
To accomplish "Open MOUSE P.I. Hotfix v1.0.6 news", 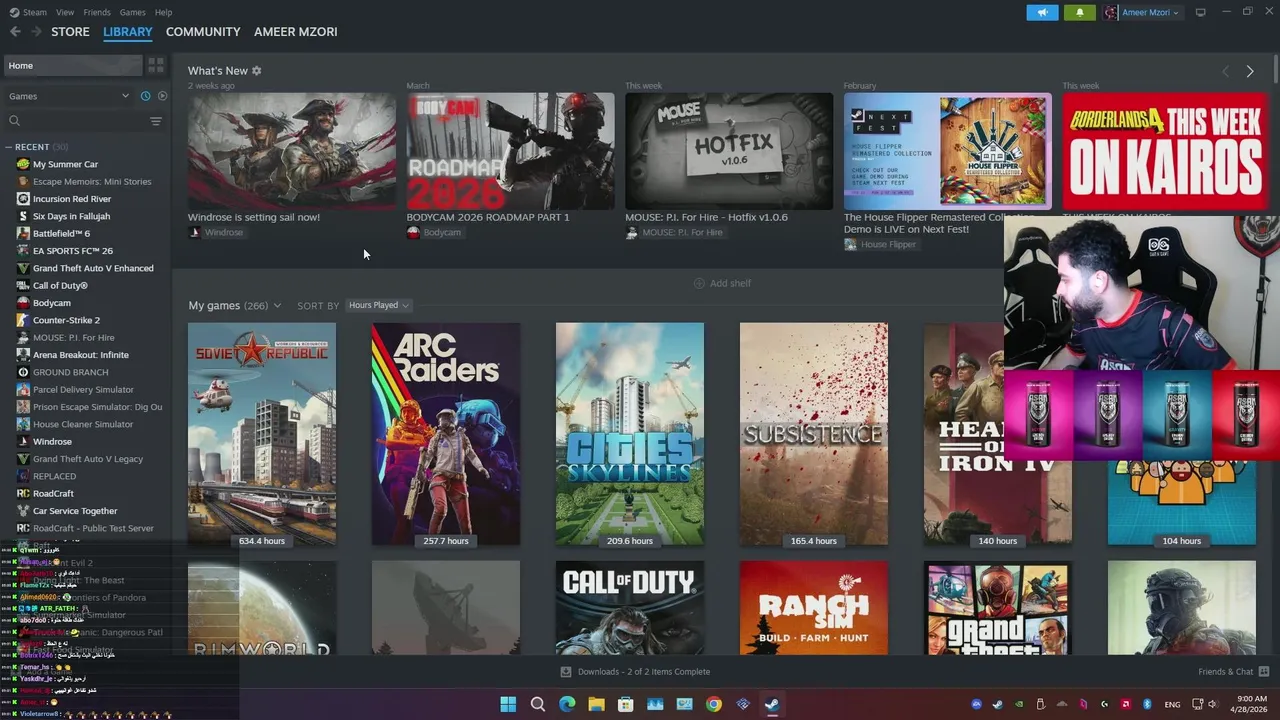I will tap(729, 152).
